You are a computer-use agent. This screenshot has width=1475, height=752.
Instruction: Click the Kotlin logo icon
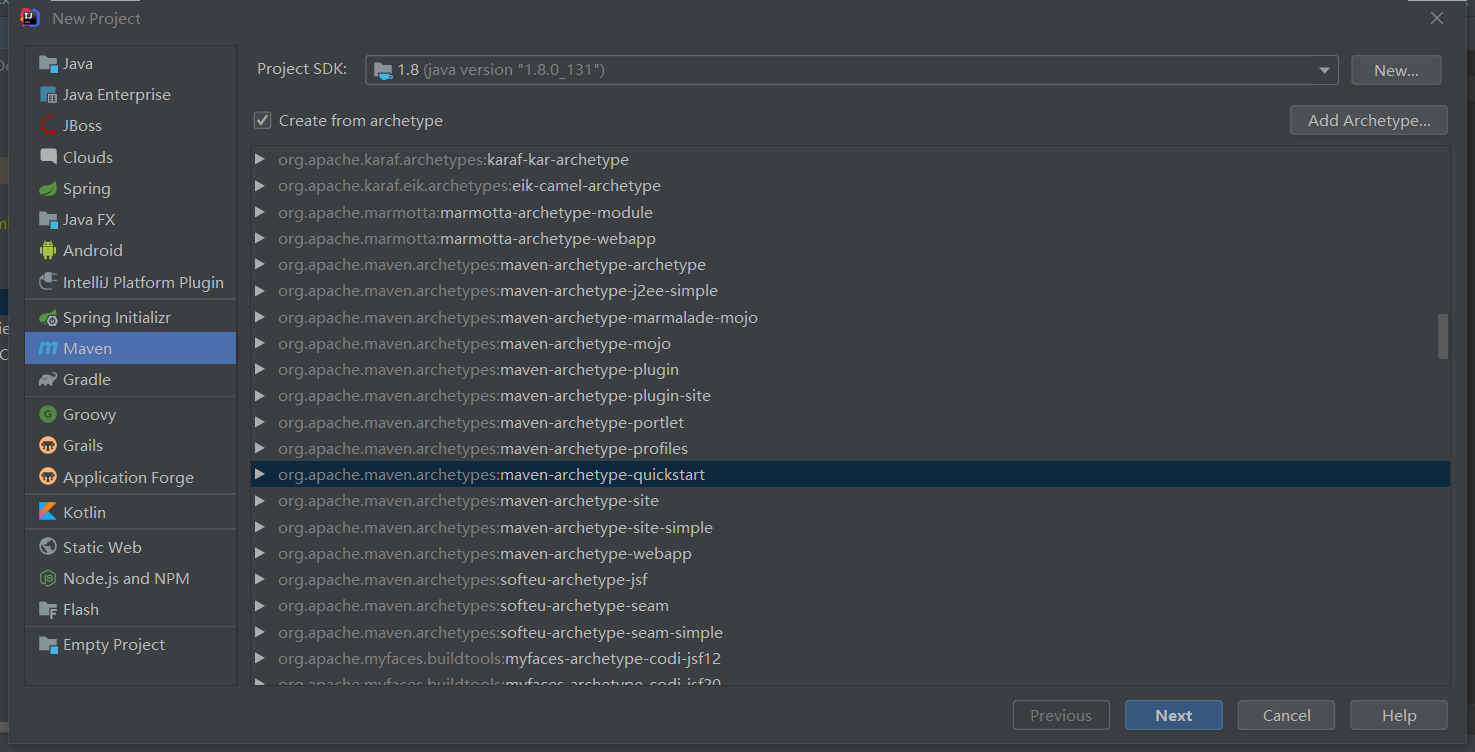tap(47, 512)
